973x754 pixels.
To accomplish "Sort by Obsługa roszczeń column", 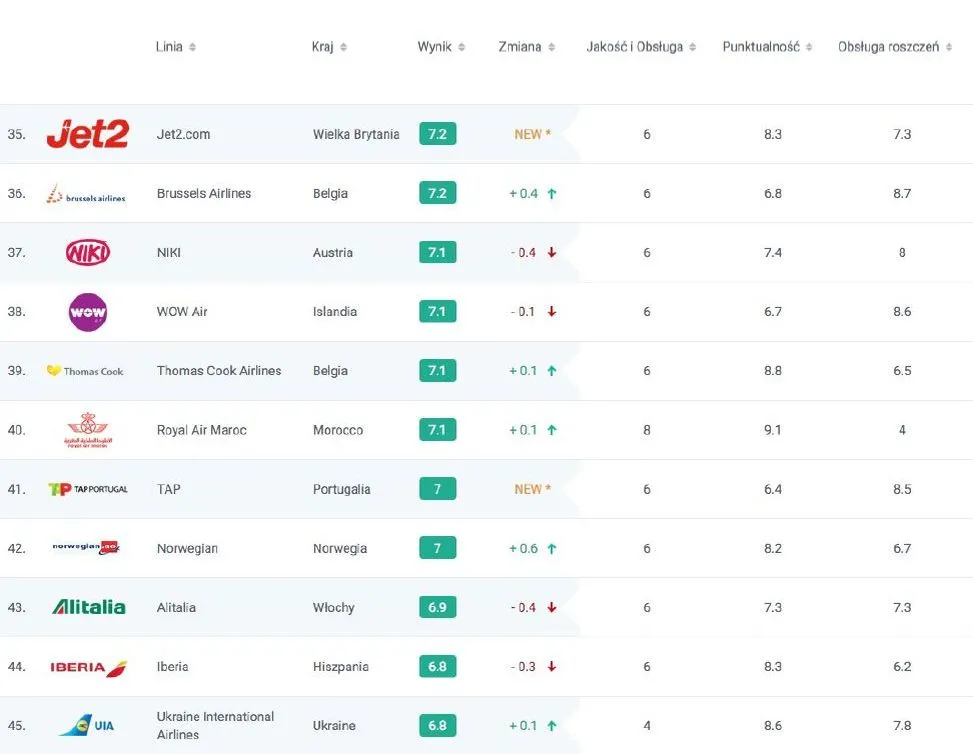I will coord(895,47).
